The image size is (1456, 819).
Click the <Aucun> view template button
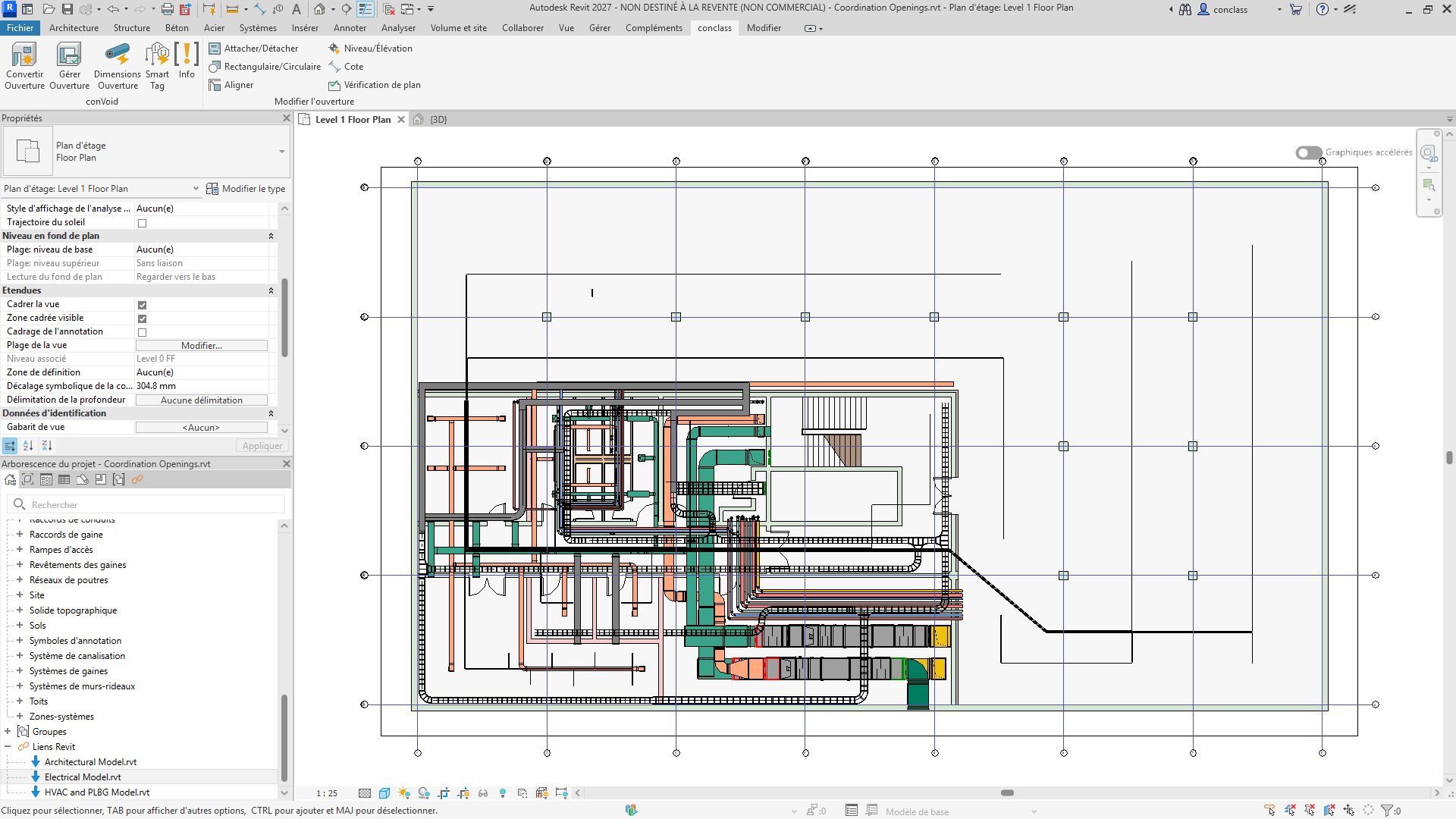pos(202,428)
